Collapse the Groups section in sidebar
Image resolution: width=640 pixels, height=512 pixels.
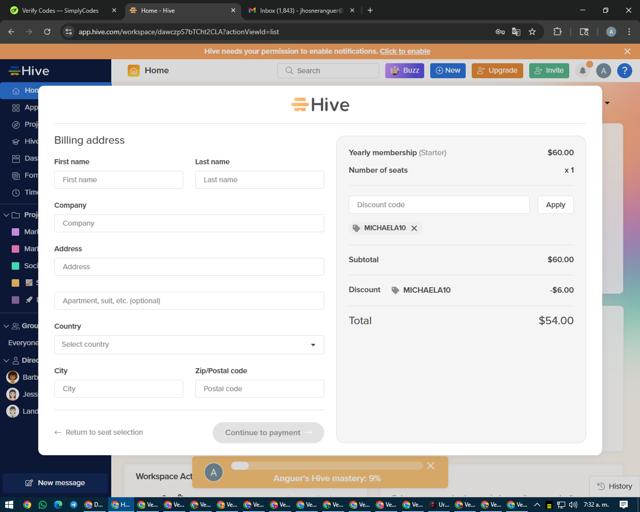click(x=6, y=326)
